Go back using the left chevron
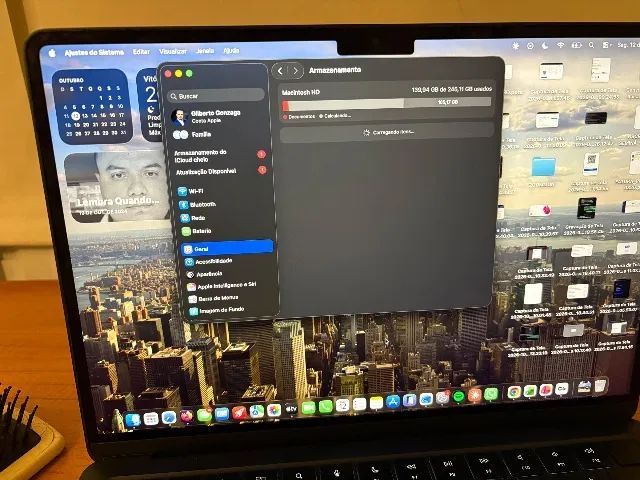This screenshot has height=480, width=640. click(280, 71)
